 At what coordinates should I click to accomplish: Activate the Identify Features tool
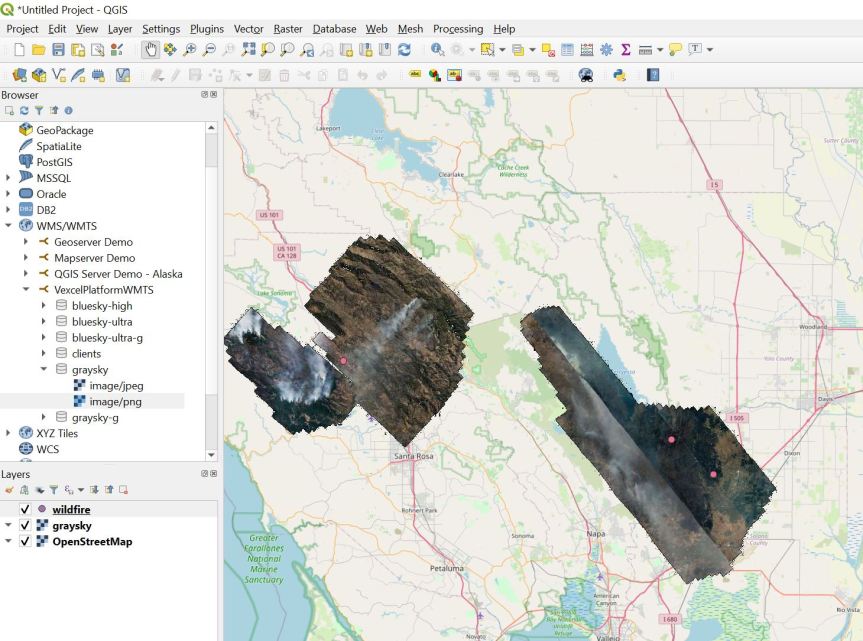tap(434, 48)
